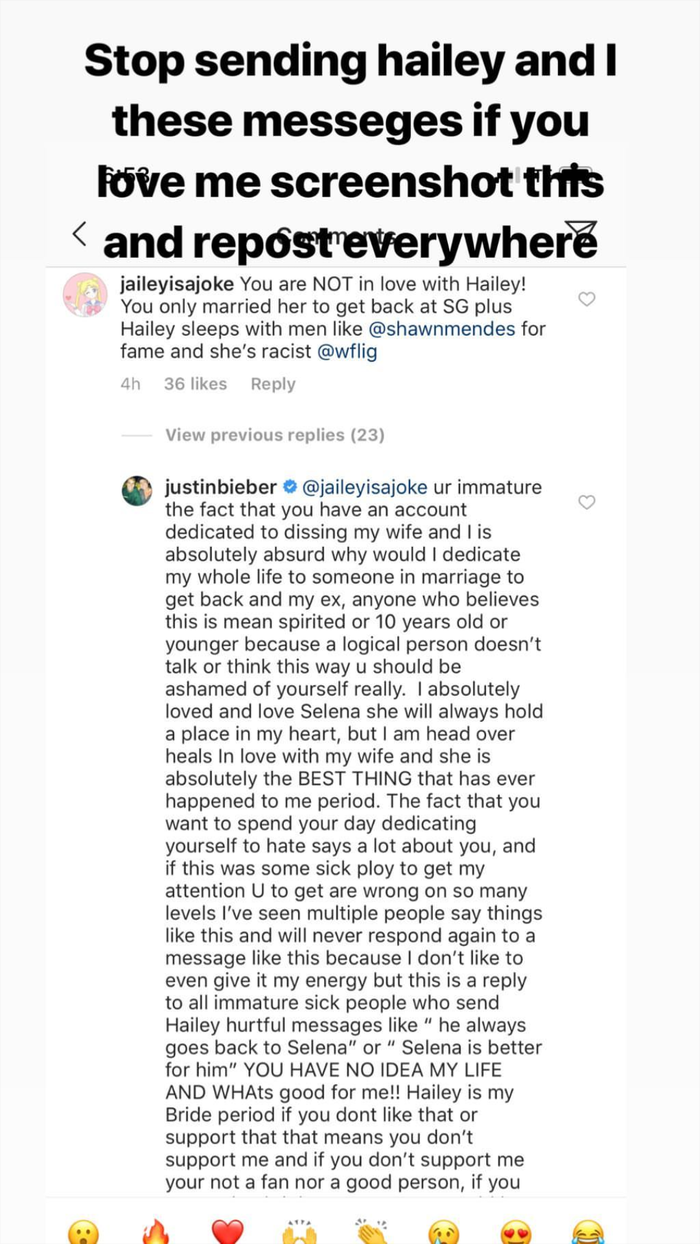Expand View previous replies (23)

tap(274, 435)
